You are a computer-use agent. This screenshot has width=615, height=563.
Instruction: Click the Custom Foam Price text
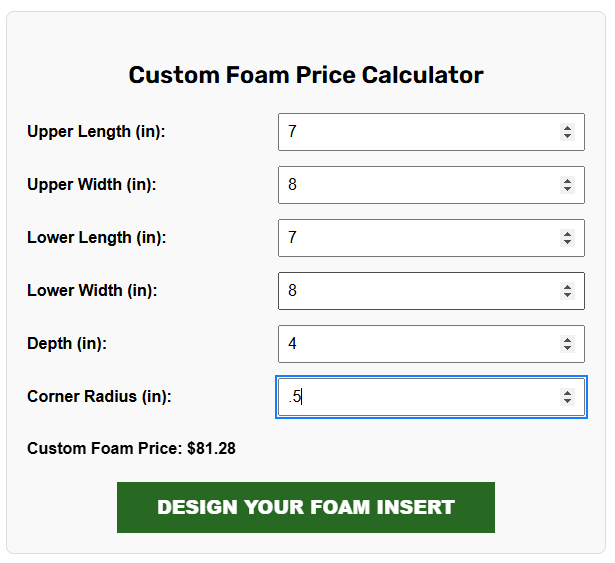(x=131, y=449)
